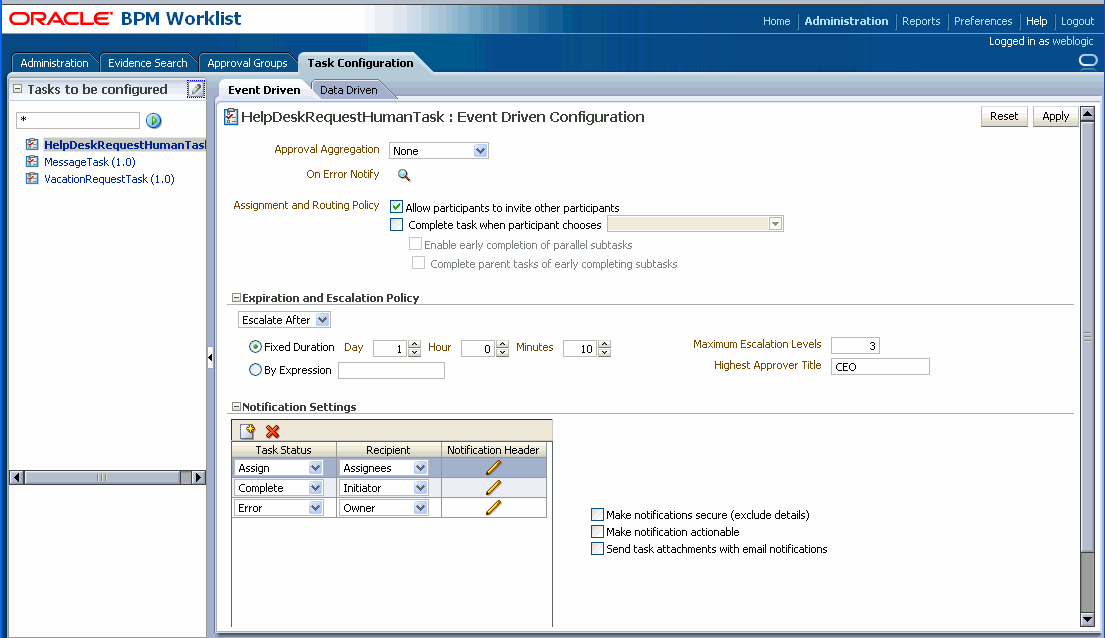Image resolution: width=1105 pixels, height=638 pixels.
Task: Check Make notifications secure exclude details
Action: pyautogui.click(x=597, y=514)
